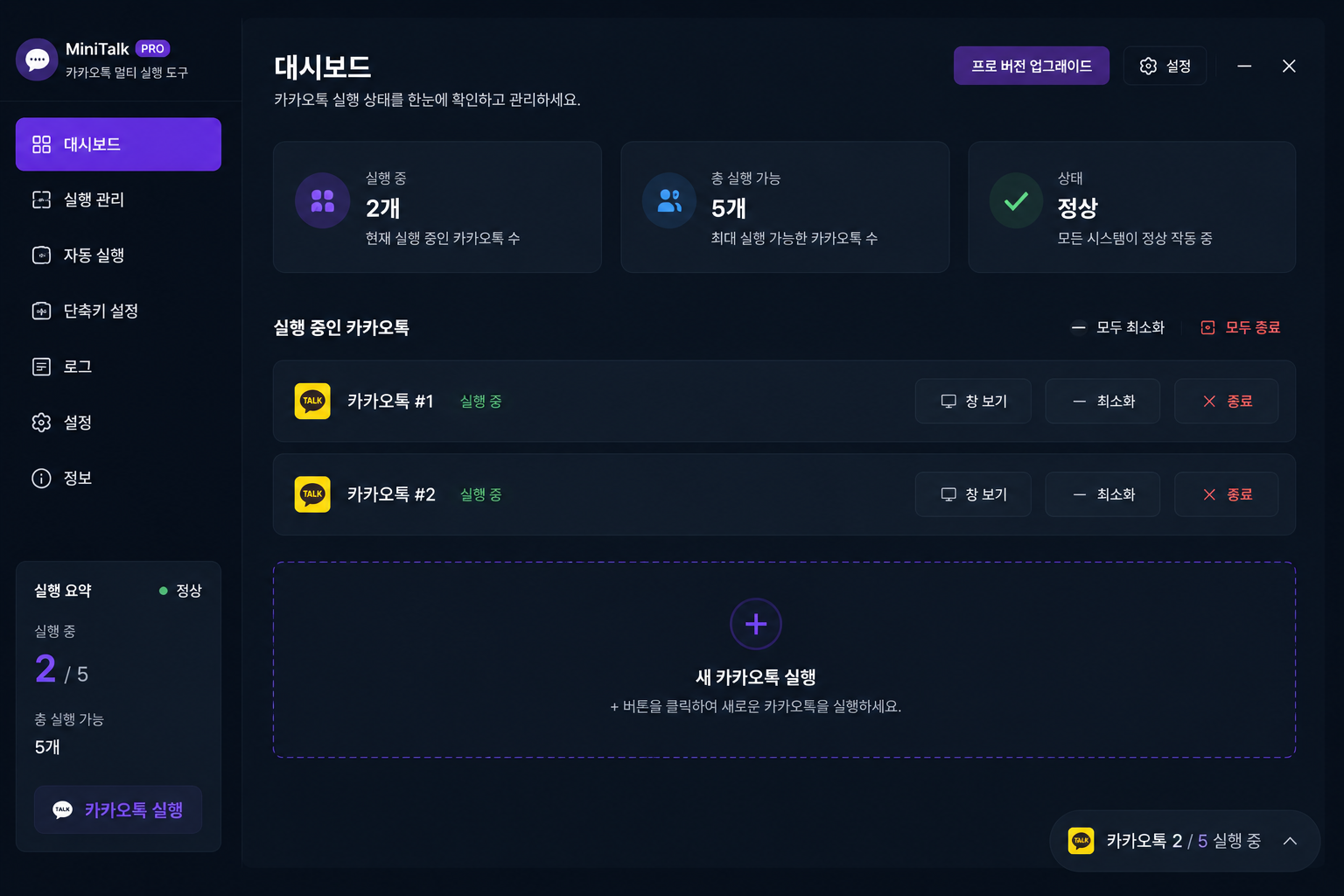The width and height of the screenshot is (1344, 896).
Task: Click the 프로 버전 업그레이드 button
Action: click(1032, 66)
